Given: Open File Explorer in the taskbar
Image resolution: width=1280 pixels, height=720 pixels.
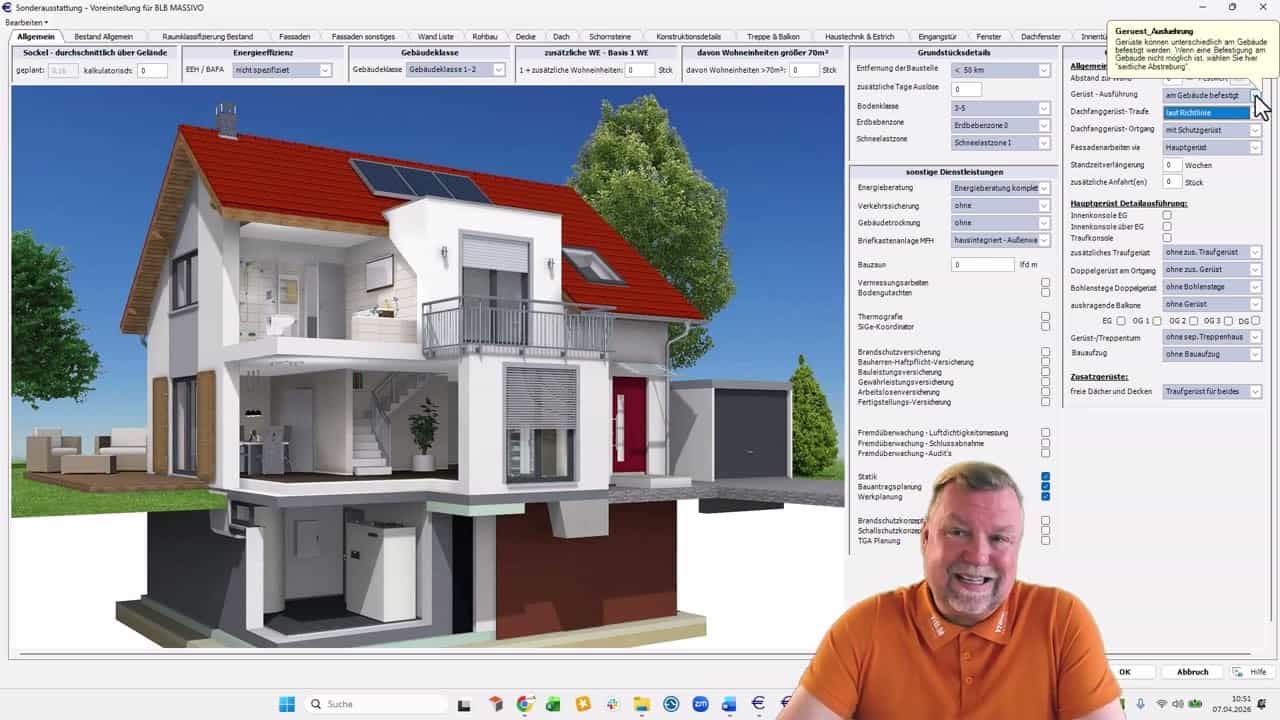Looking at the screenshot, I should (x=641, y=704).
